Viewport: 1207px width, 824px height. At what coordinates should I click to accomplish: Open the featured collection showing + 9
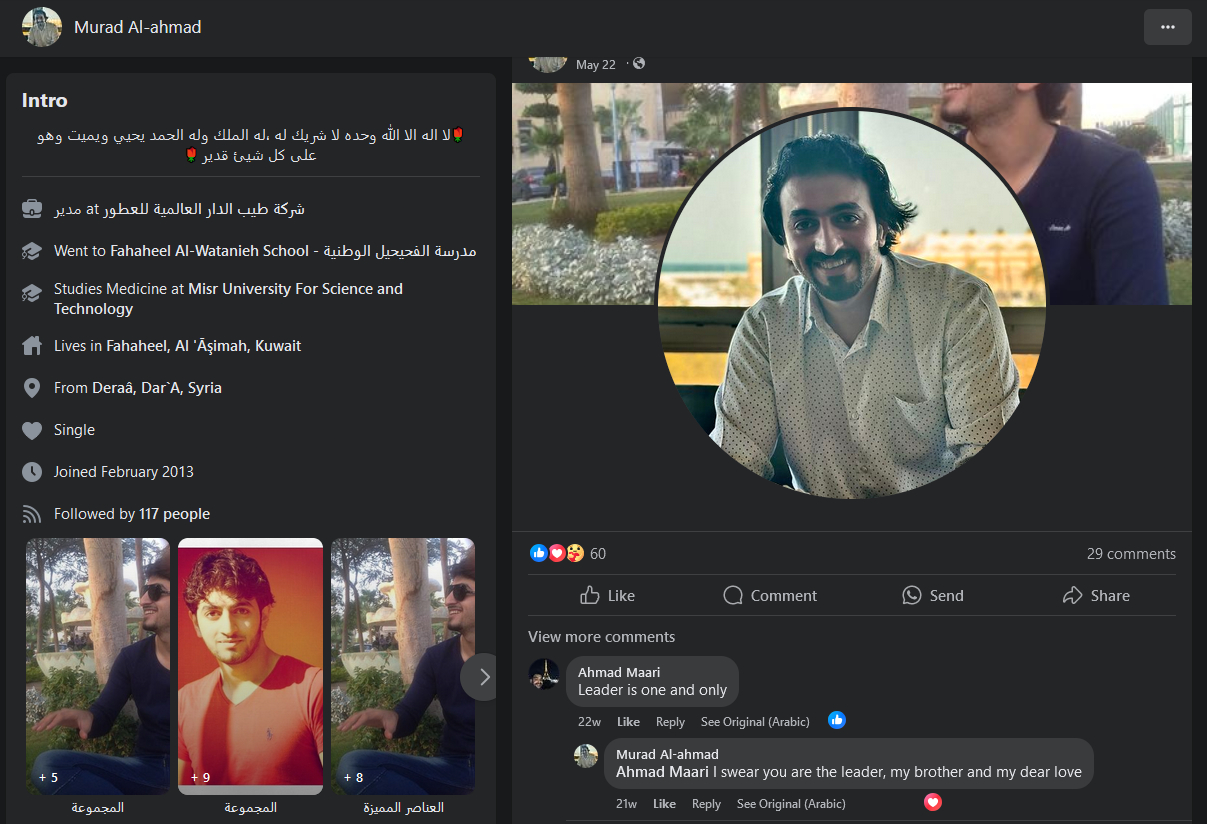click(251, 666)
